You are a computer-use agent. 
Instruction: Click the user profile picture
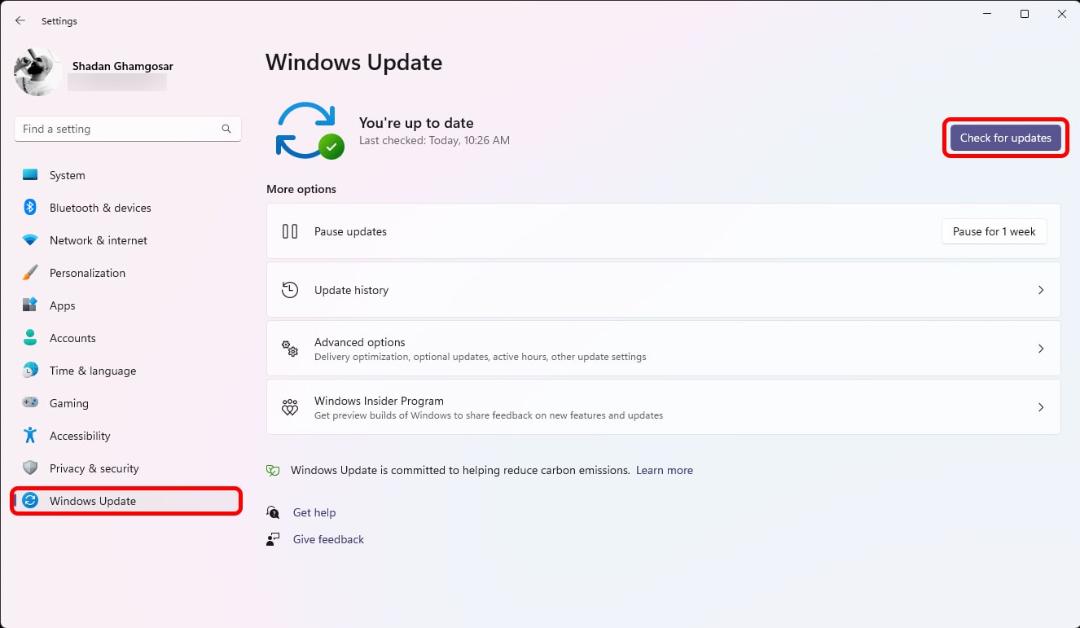click(37, 72)
